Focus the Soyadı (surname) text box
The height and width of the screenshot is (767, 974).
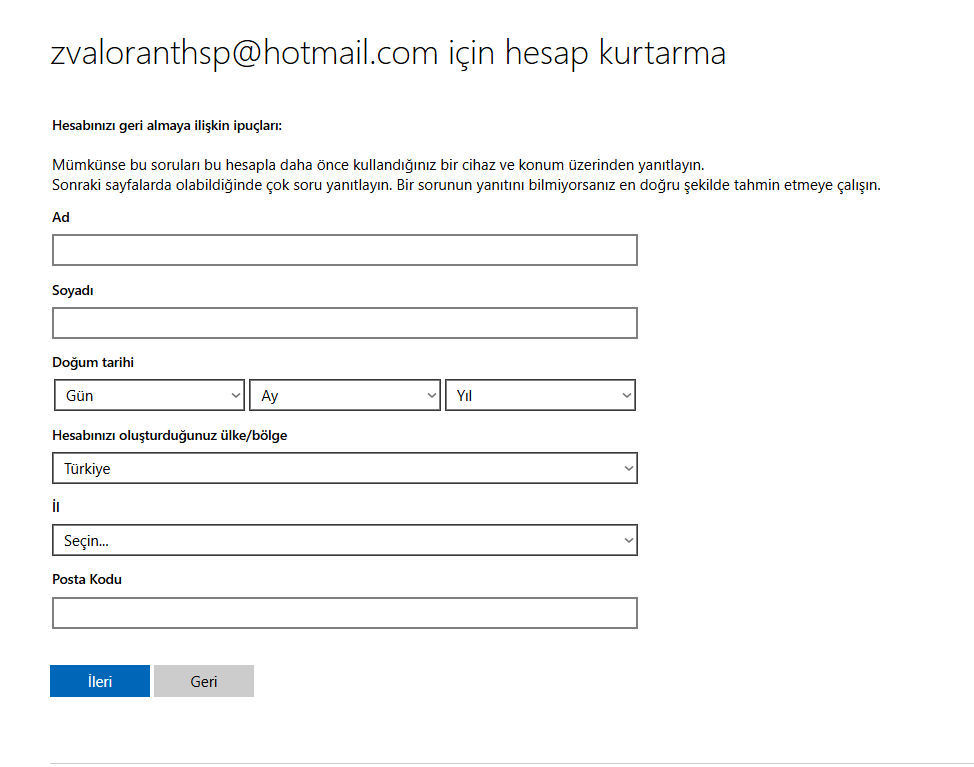(345, 323)
